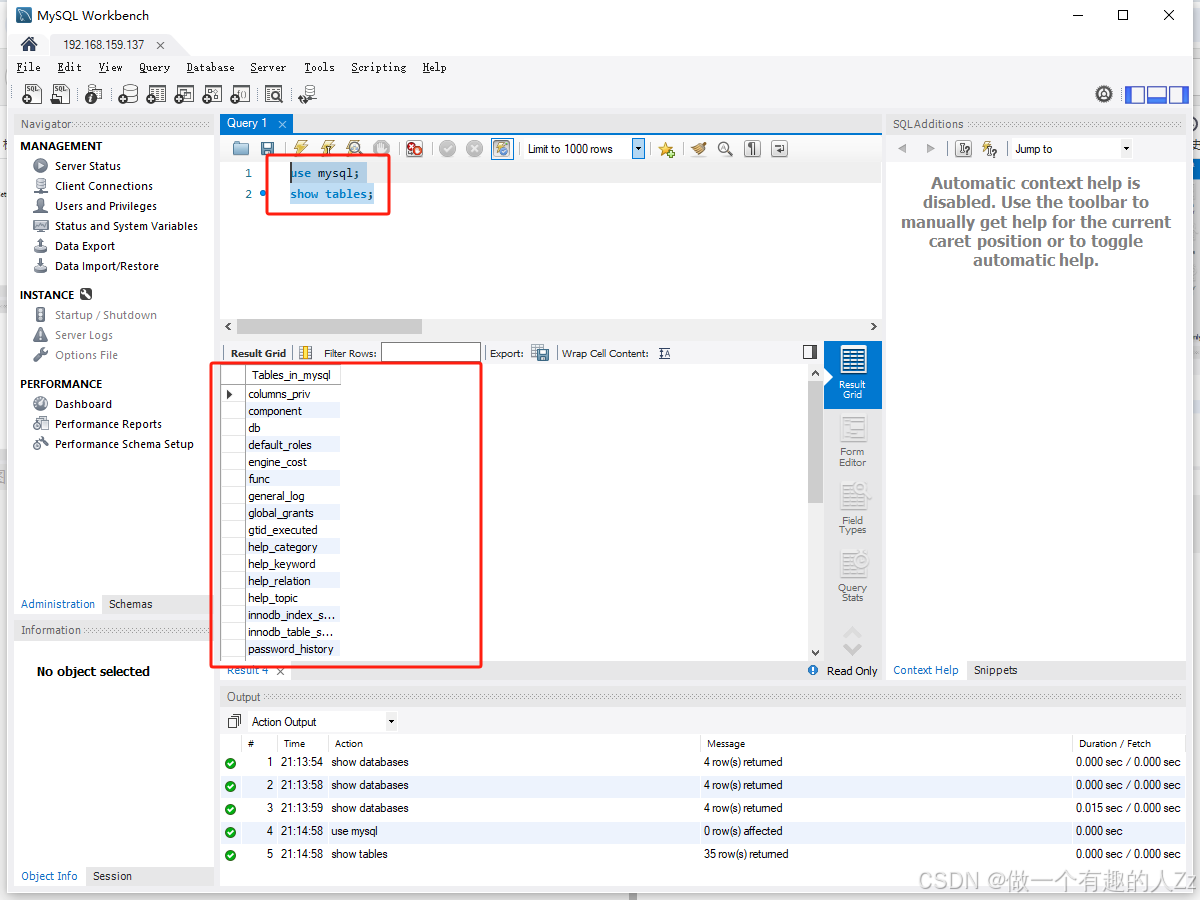Open Dashboard under Performance
The height and width of the screenshot is (900, 1200).
click(x=83, y=404)
